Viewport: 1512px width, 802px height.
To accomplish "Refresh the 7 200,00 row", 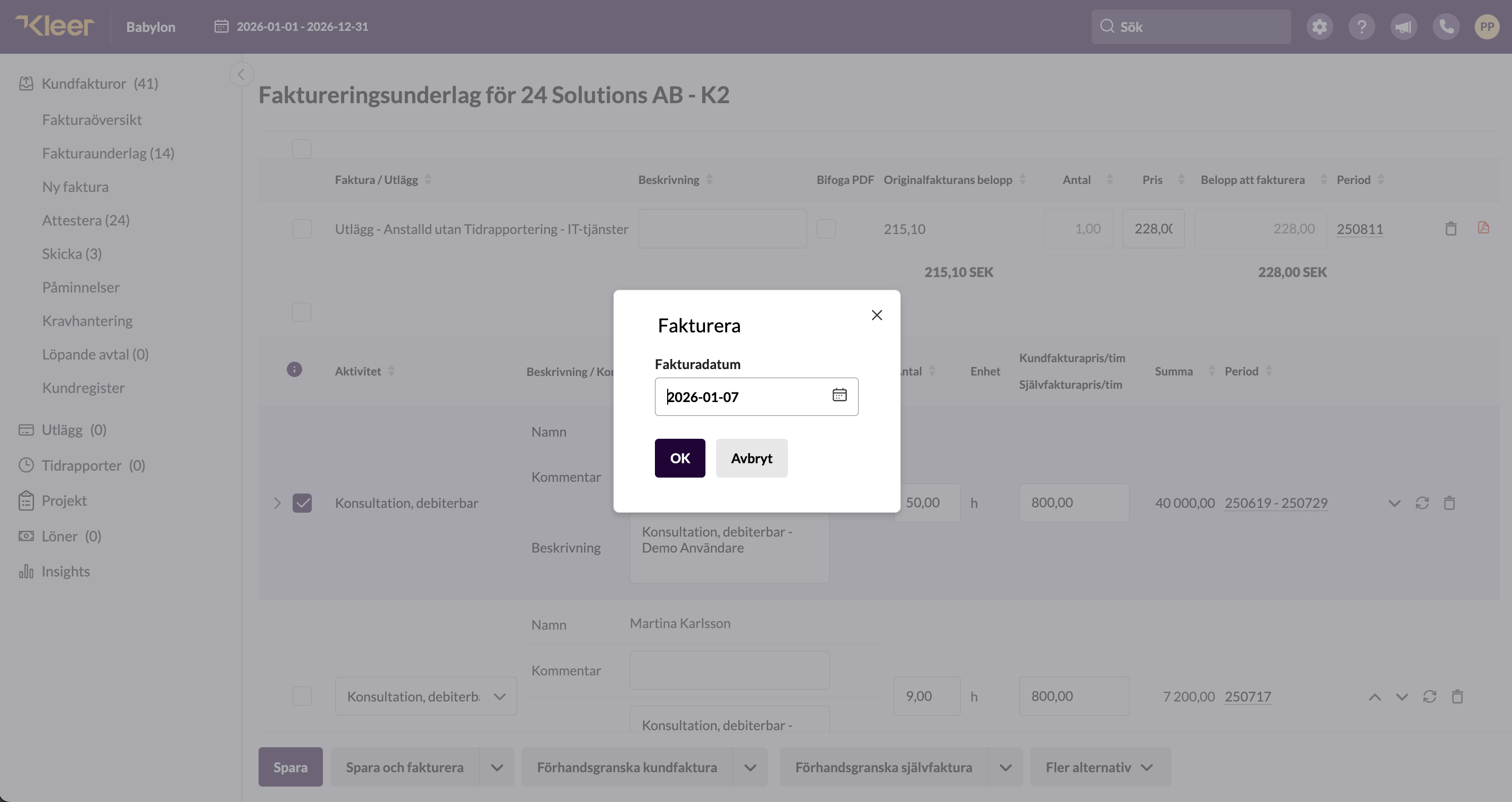I will pos(1430,696).
